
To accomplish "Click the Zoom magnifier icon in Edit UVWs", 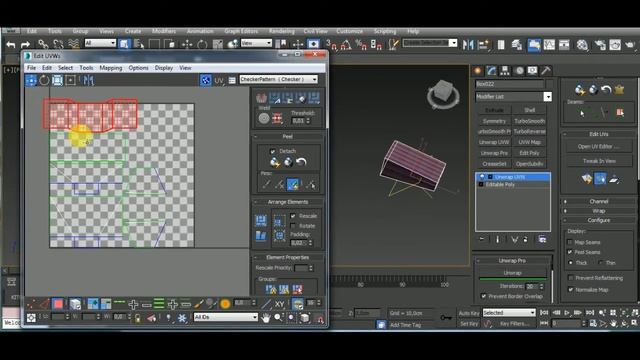I will point(279,318).
